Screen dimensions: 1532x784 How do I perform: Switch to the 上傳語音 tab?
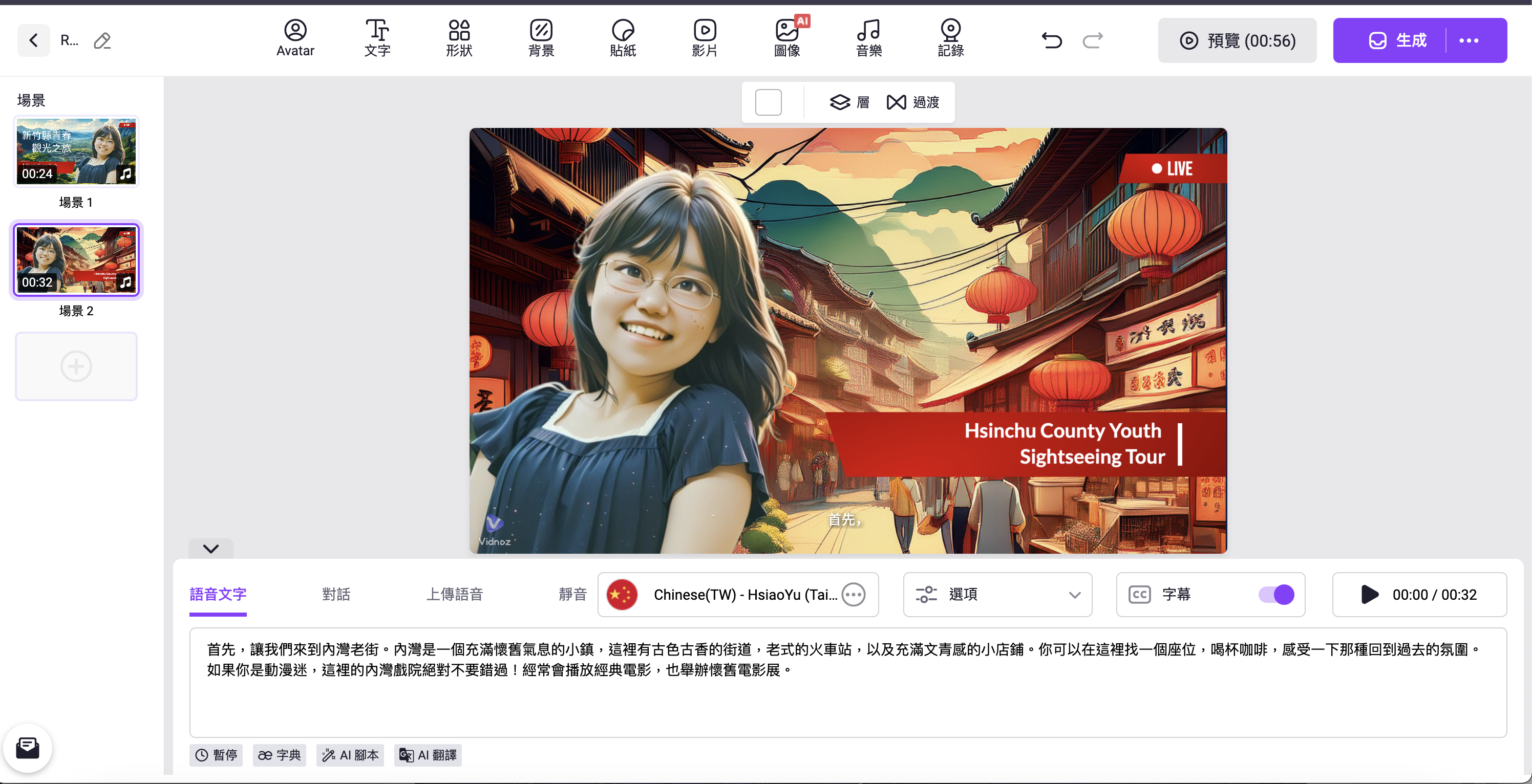[454, 594]
